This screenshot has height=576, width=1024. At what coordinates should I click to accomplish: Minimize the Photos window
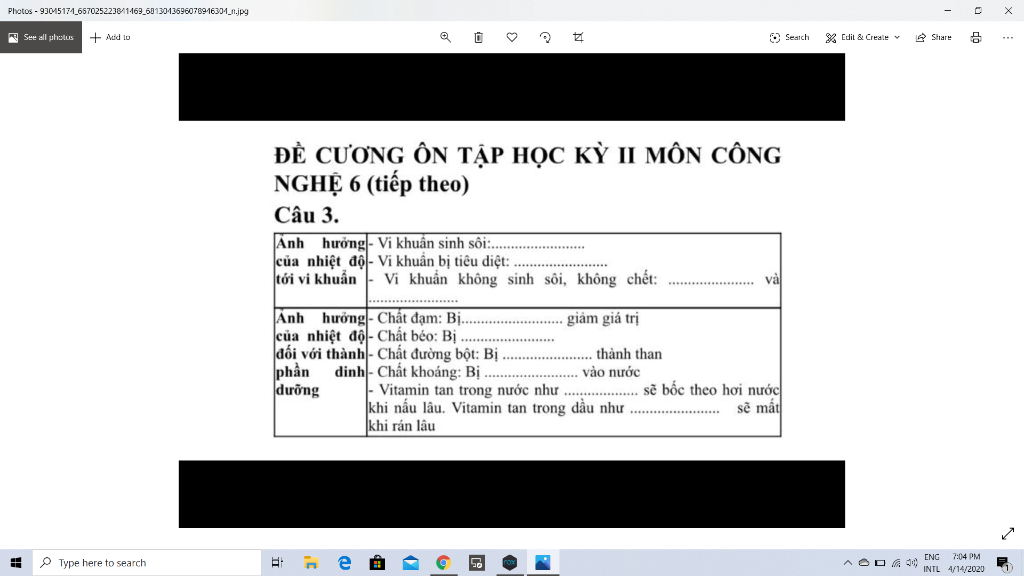tap(948, 10)
